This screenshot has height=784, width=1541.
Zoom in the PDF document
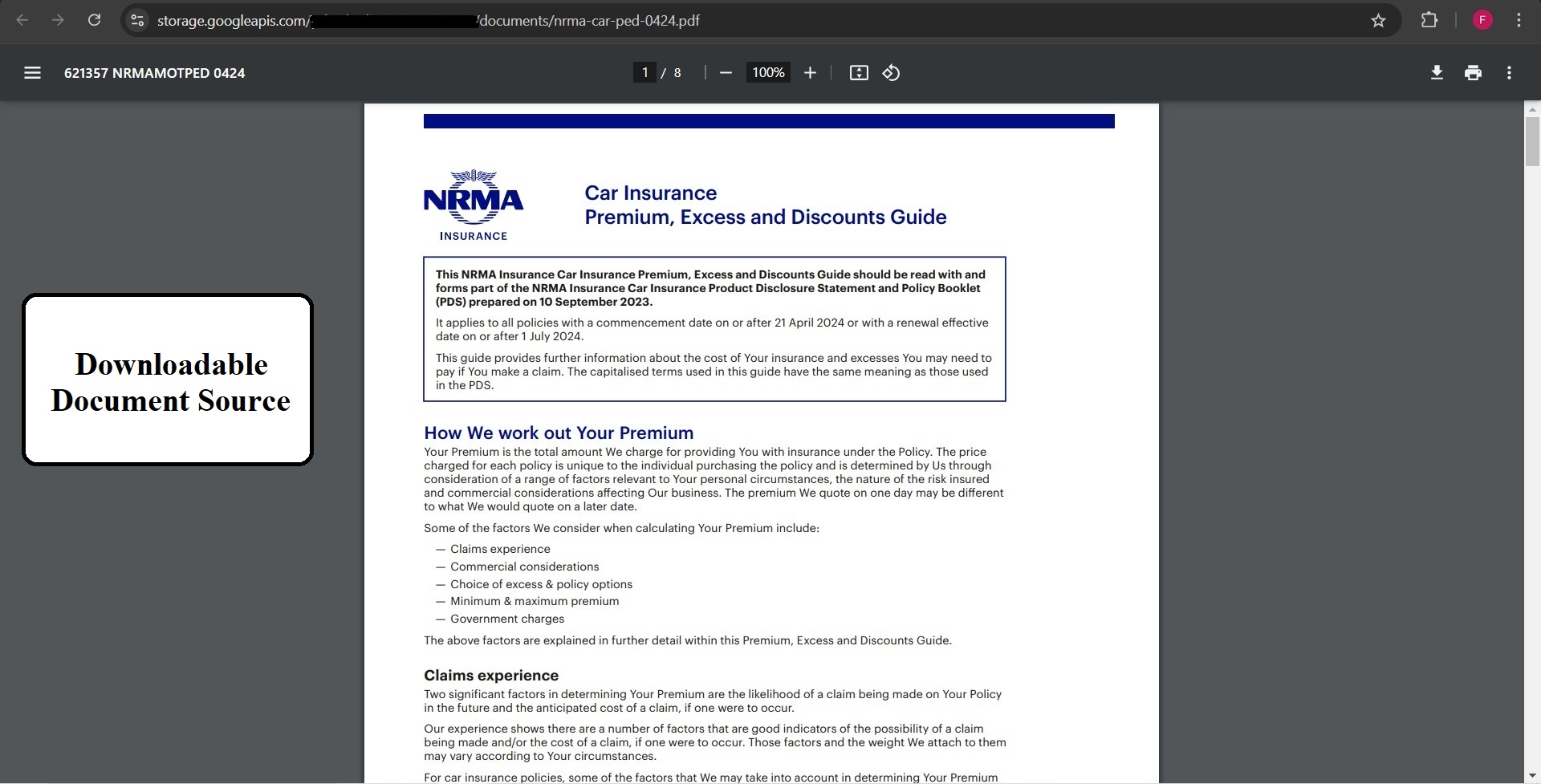point(810,73)
